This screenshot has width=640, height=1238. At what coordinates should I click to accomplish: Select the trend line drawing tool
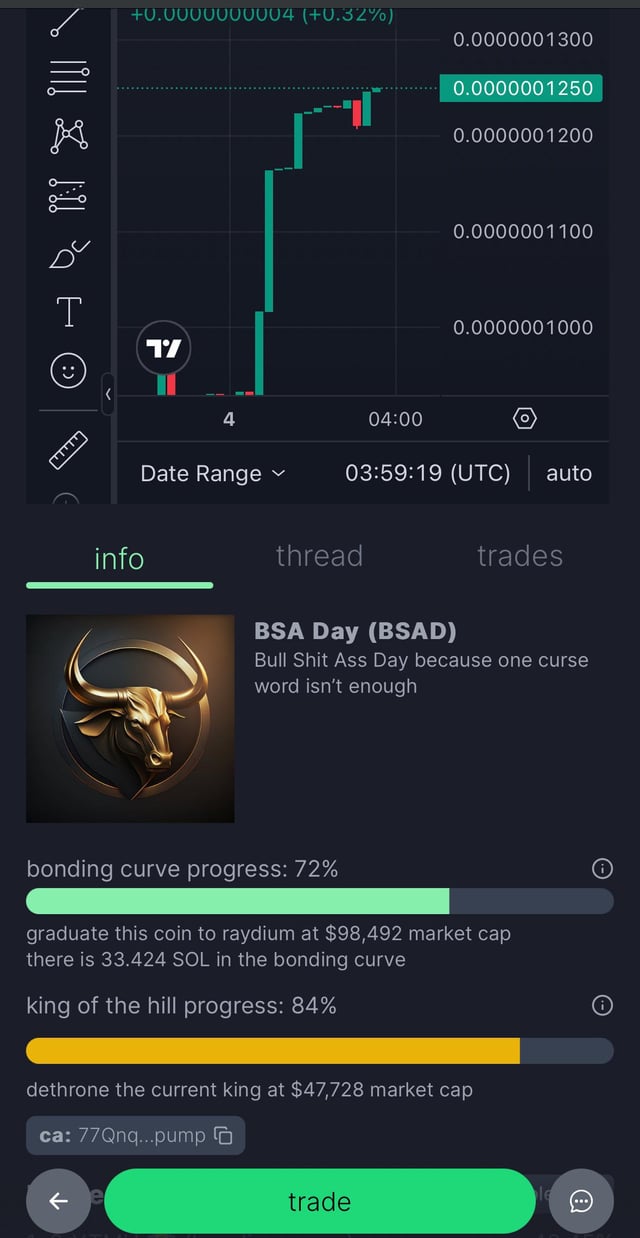click(x=68, y=20)
